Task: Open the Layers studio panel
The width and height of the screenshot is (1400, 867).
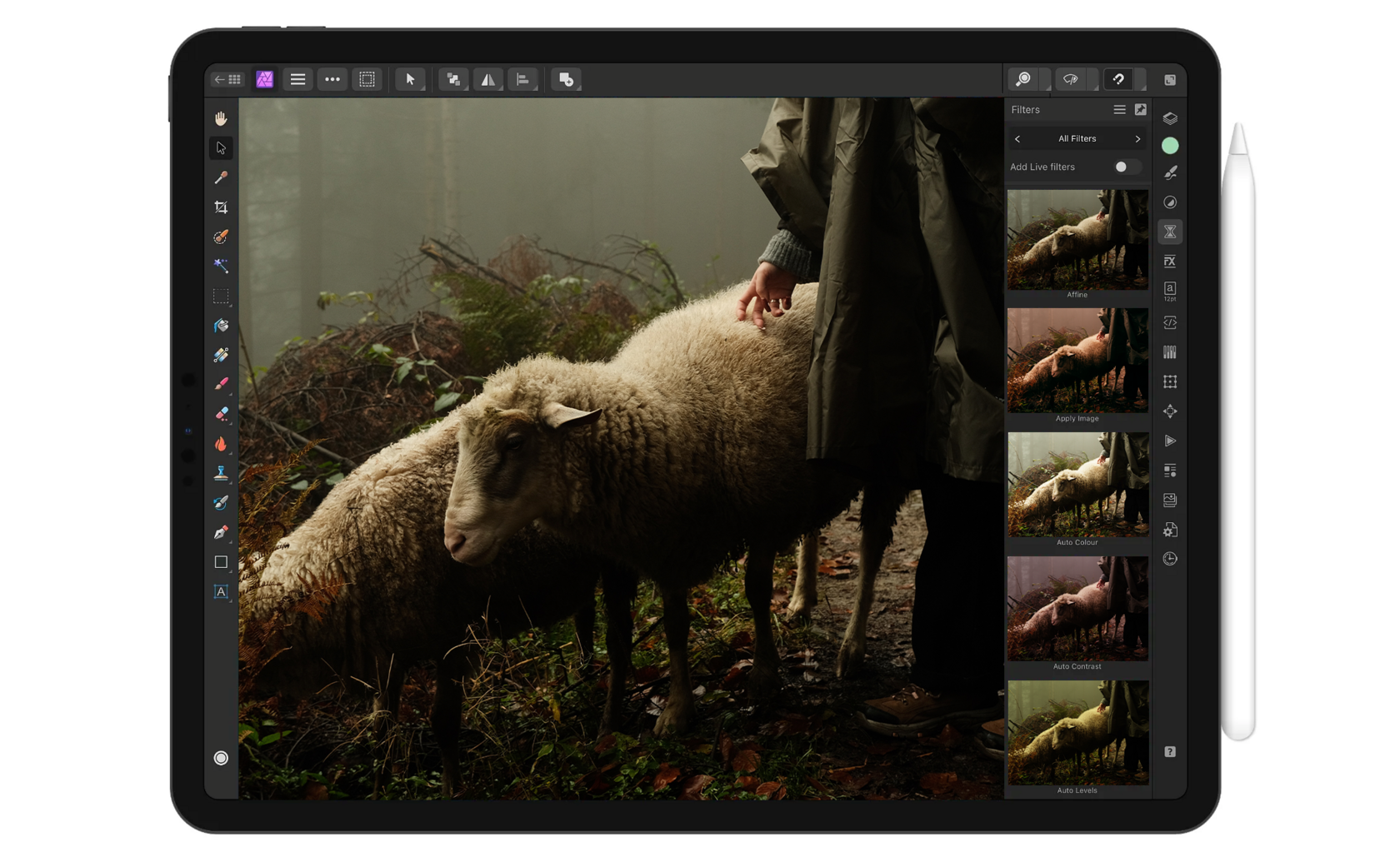Action: coord(1170,118)
